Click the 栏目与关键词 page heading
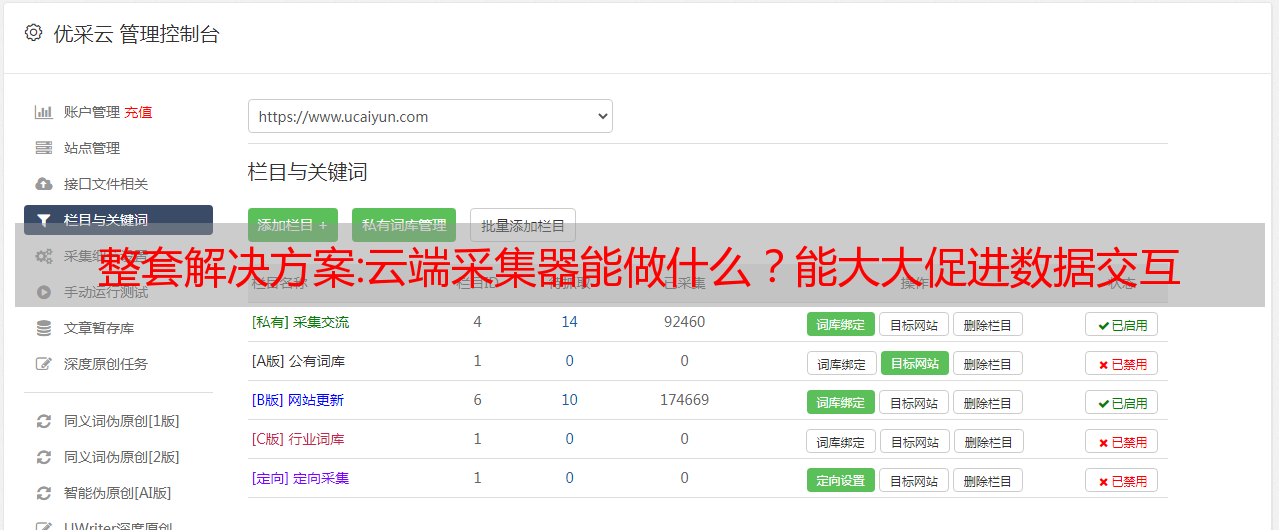This screenshot has height=530, width=1279. click(x=308, y=172)
